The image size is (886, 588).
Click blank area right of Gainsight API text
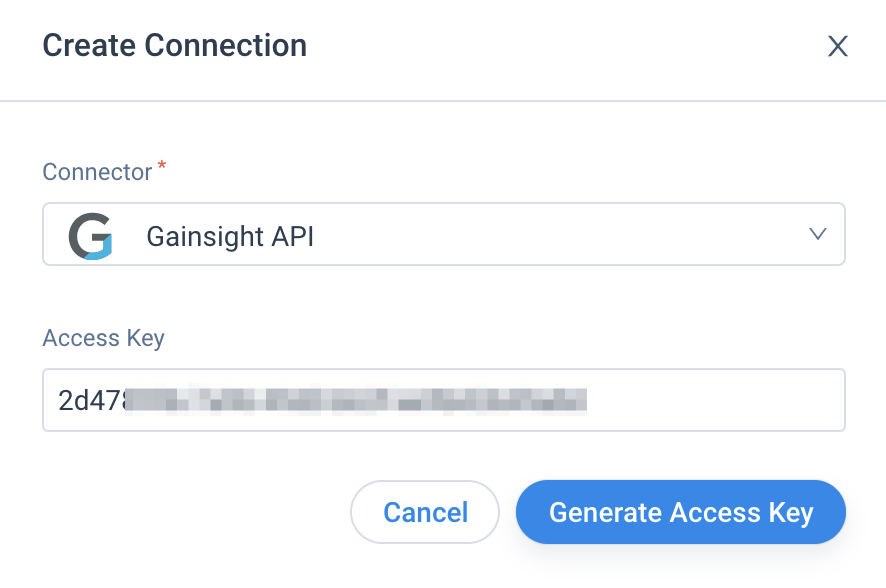pos(559,234)
